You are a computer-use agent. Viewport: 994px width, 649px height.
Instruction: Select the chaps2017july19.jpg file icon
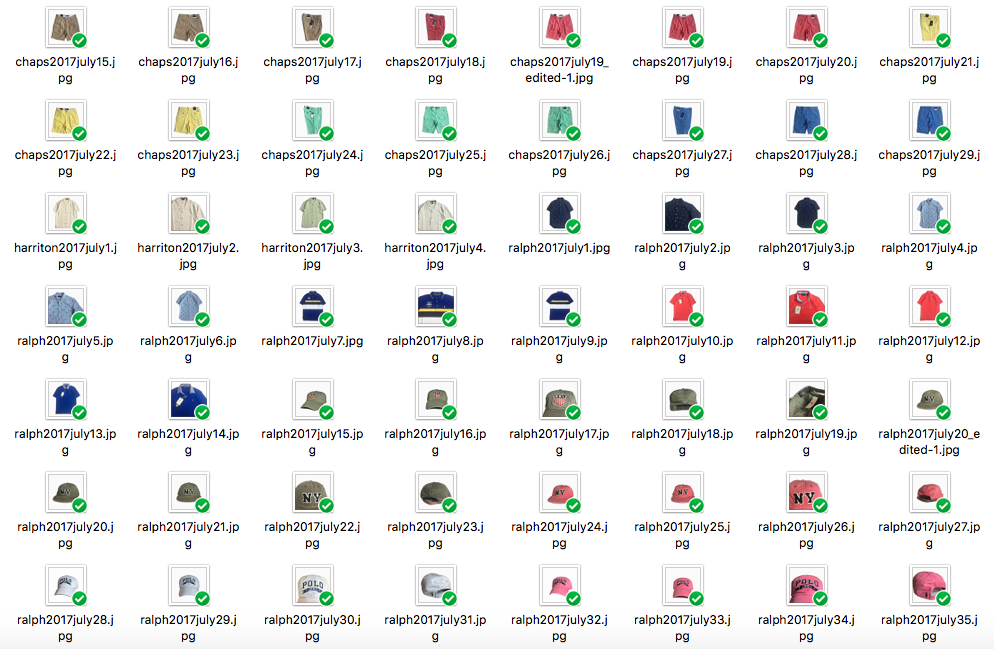click(682, 27)
